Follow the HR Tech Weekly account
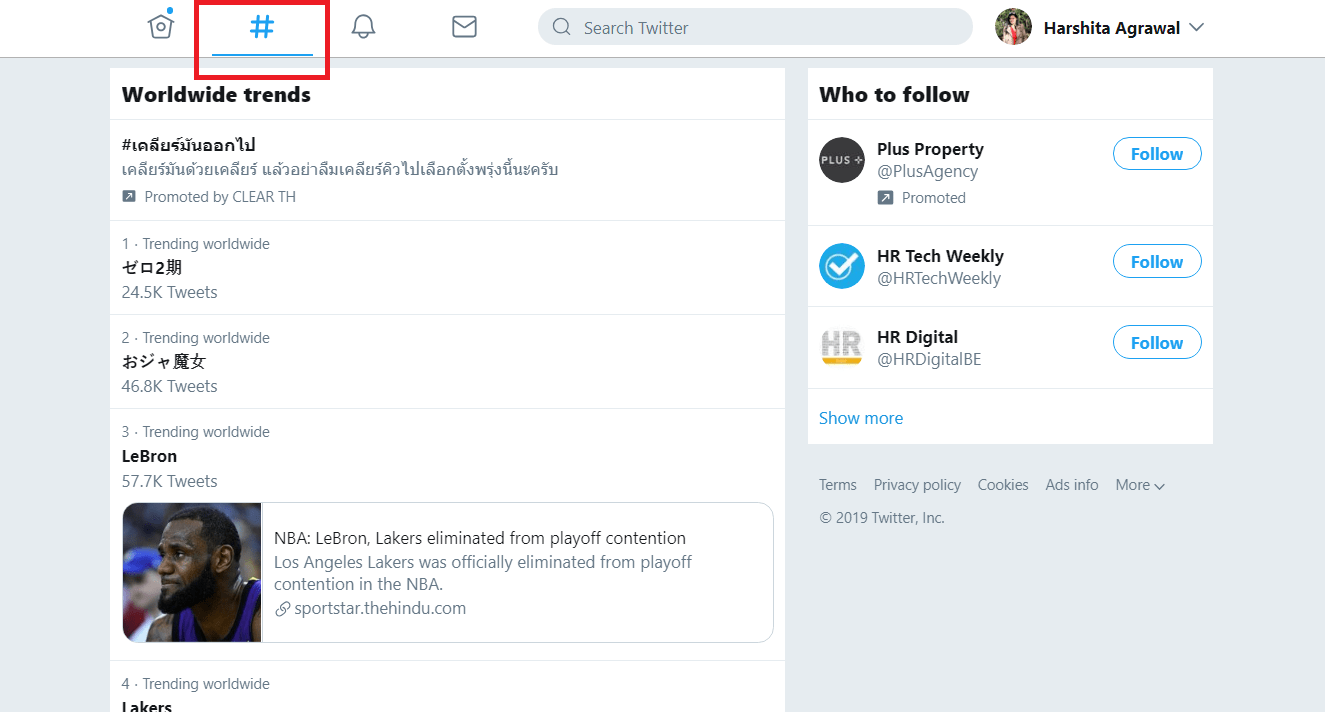 pos(1156,261)
